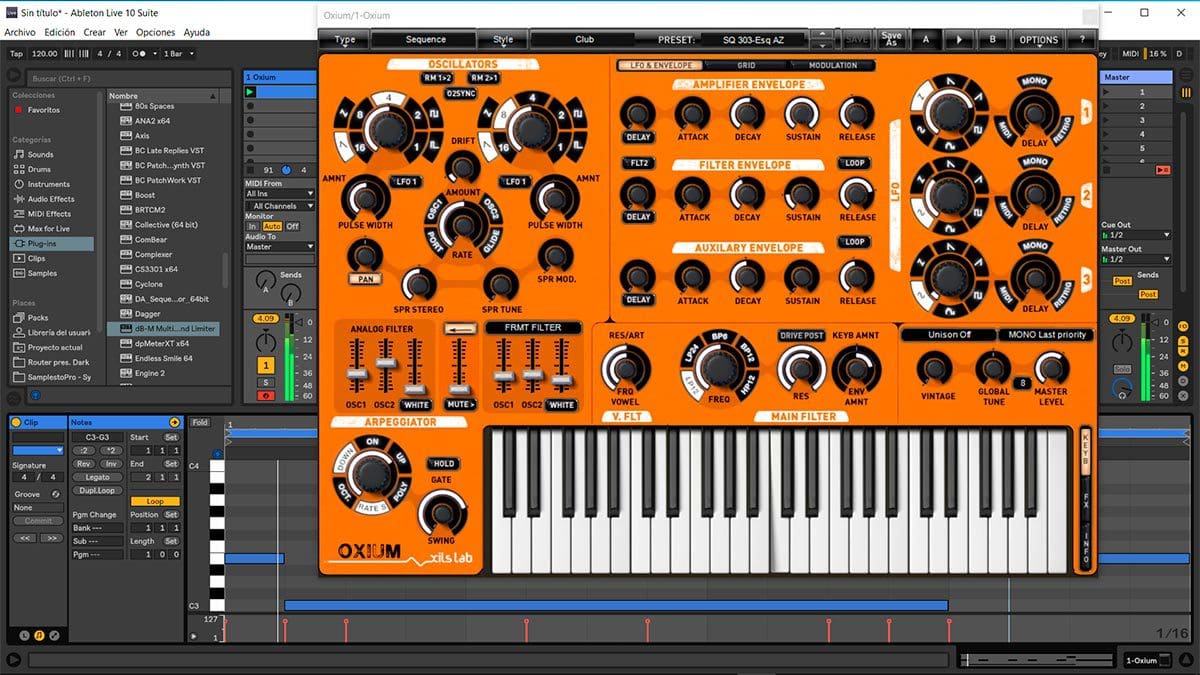This screenshot has height=675, width=1200.
Task: Open the OPTIONS menu in Oxium
Action: click(1038, 40)
